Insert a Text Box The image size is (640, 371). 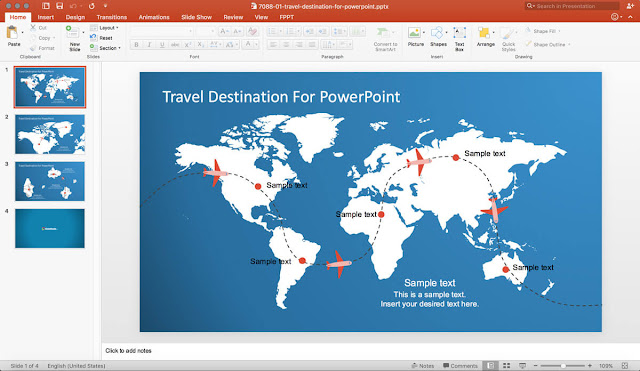460,38
